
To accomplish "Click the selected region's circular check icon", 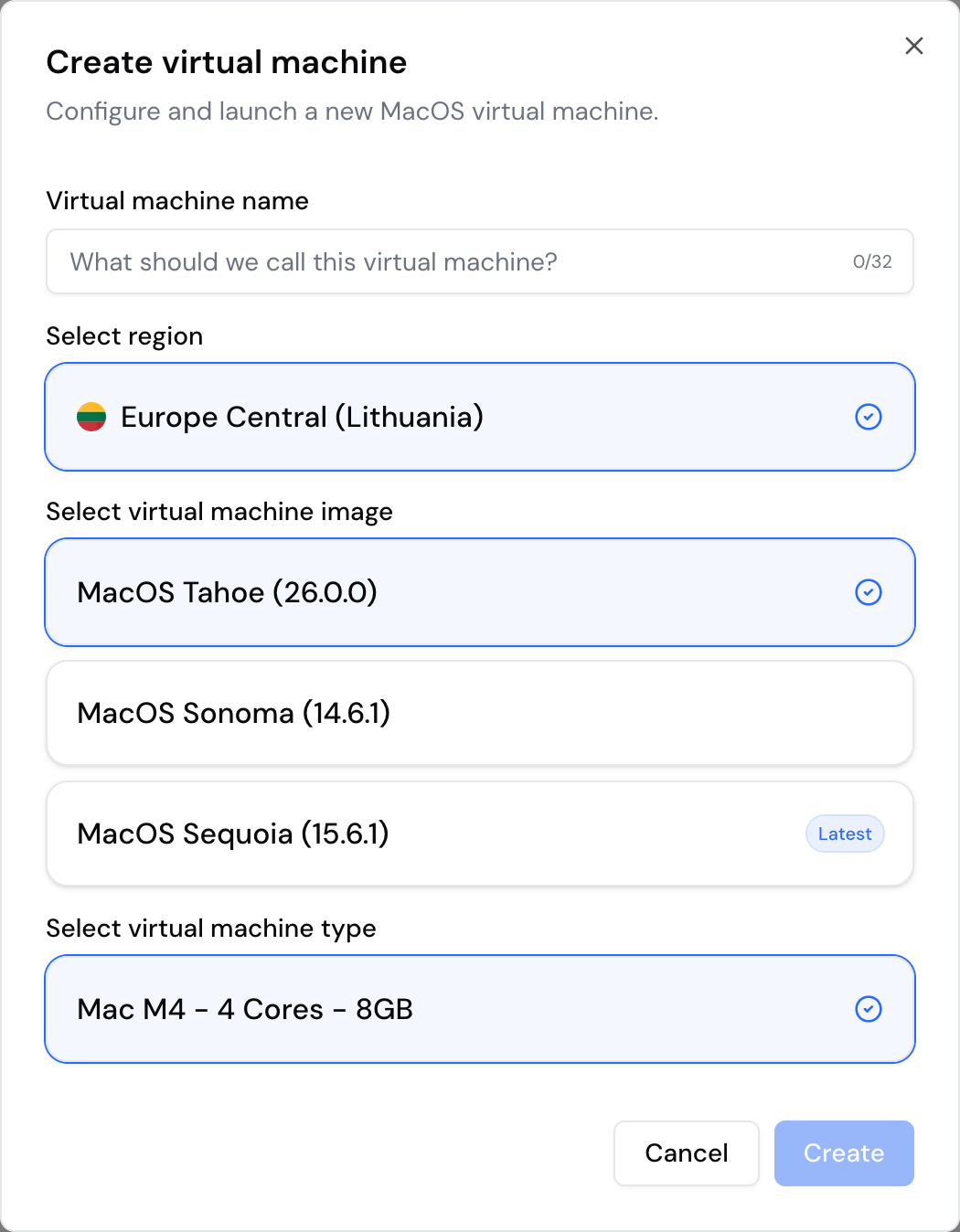I will tap(869, 417).
